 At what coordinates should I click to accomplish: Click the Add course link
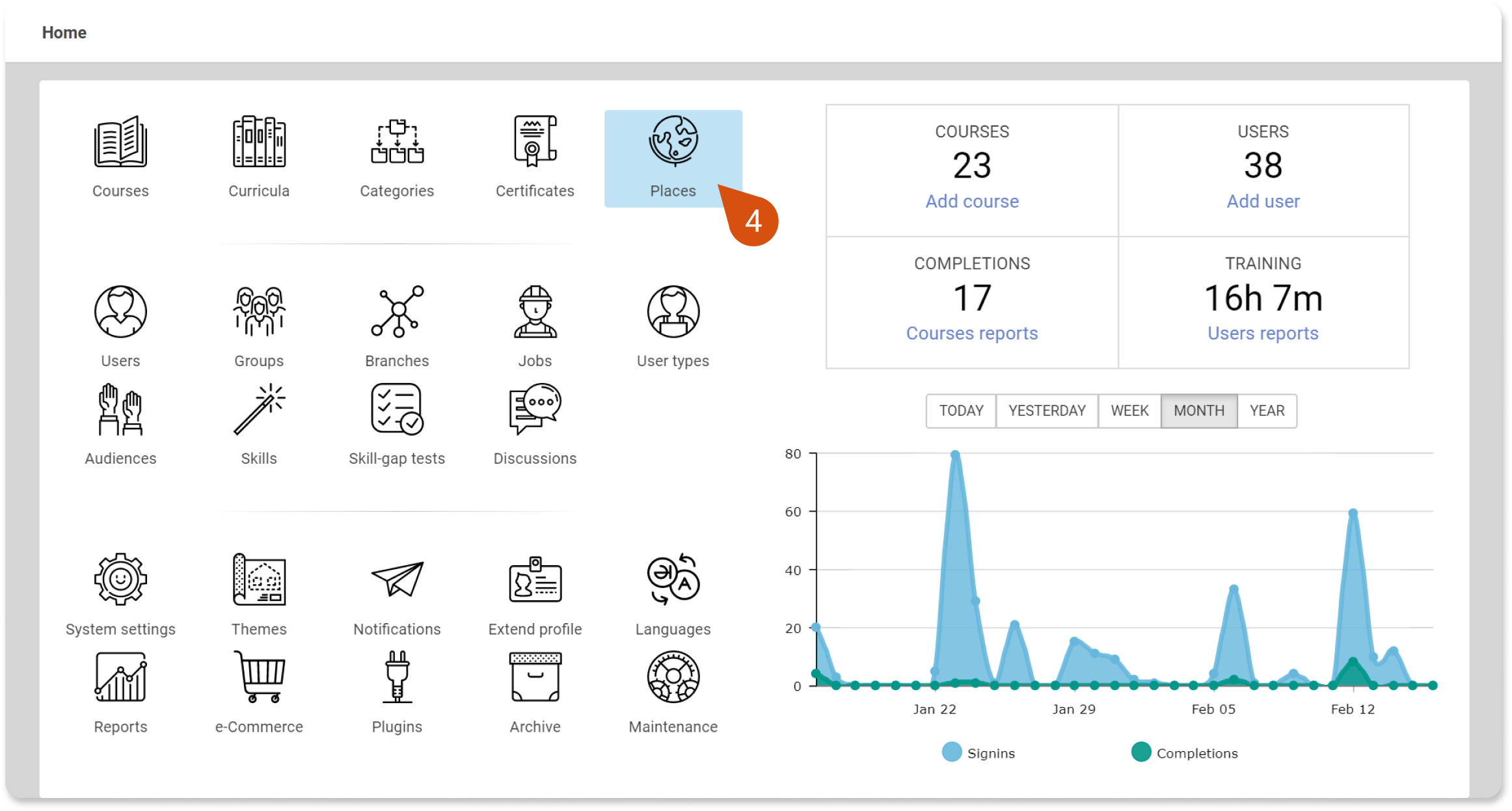(x=972, y=202)
